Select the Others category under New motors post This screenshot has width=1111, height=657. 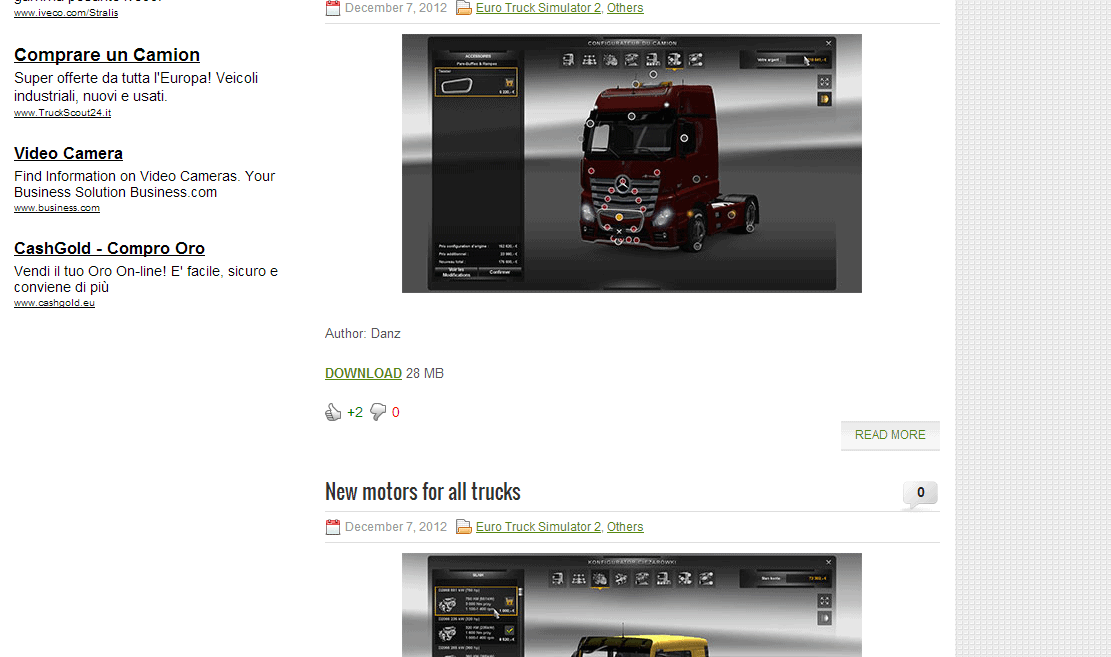tap(625, 527)
